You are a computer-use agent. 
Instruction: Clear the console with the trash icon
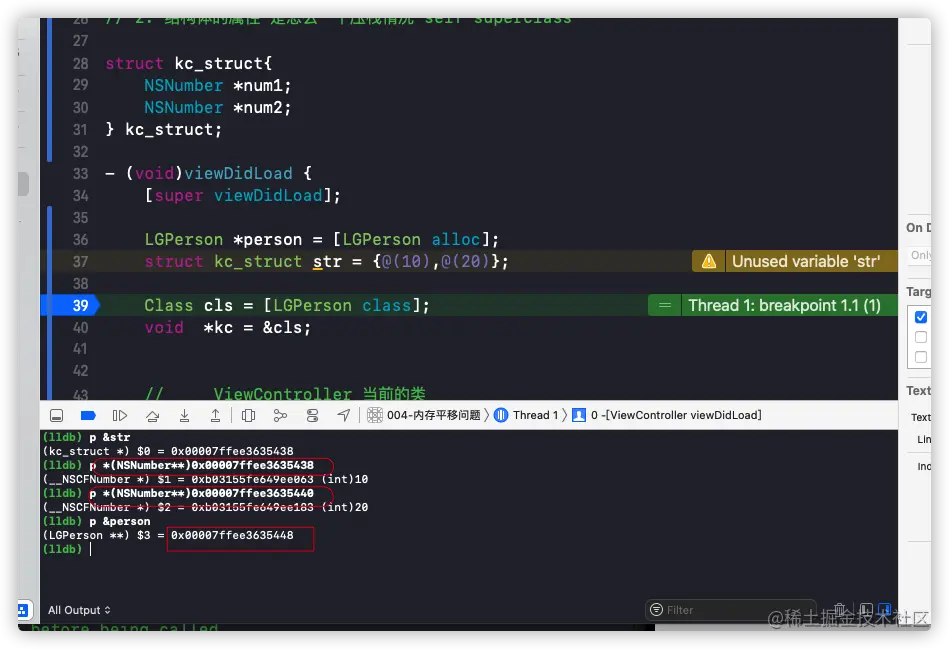tap(839, 608)
